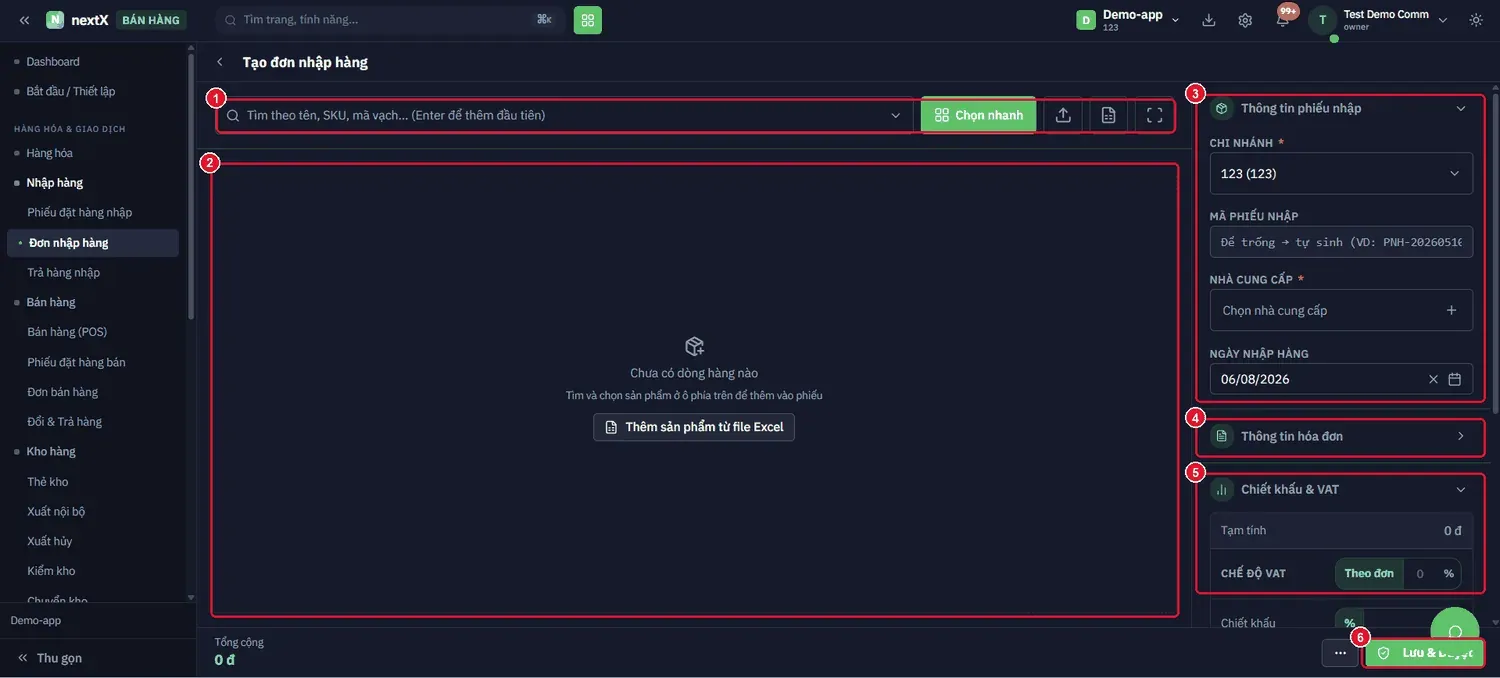Click the product search field Tìm theo tên, SKU
1500x678 pixels.
[567, 115]
